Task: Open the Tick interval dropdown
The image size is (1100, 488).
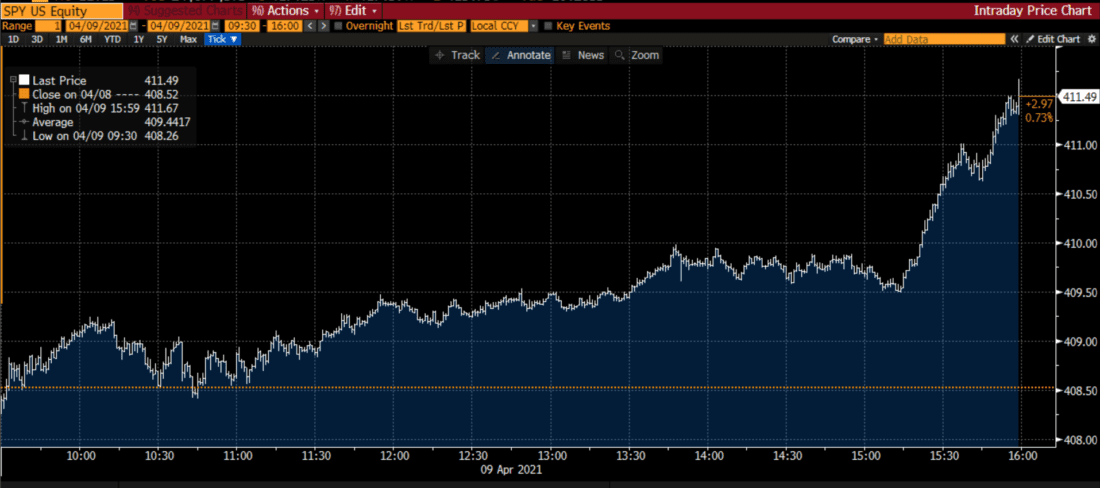Action: (x=222, y=39)
